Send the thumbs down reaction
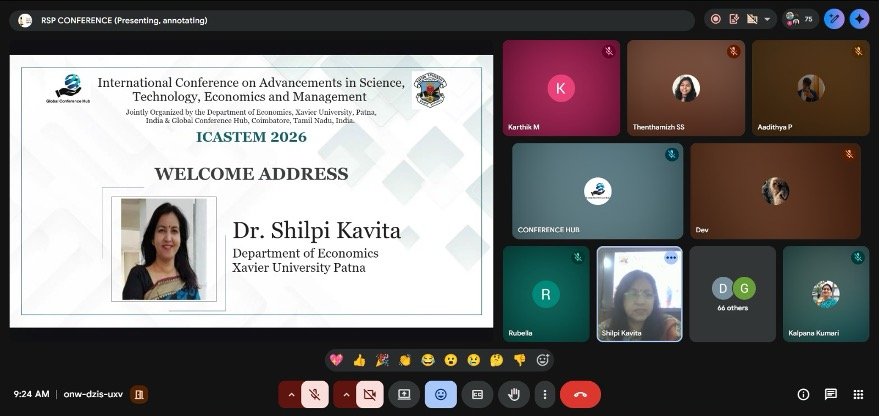The width and height of the screenshot is (880, 416). point(520,360)
